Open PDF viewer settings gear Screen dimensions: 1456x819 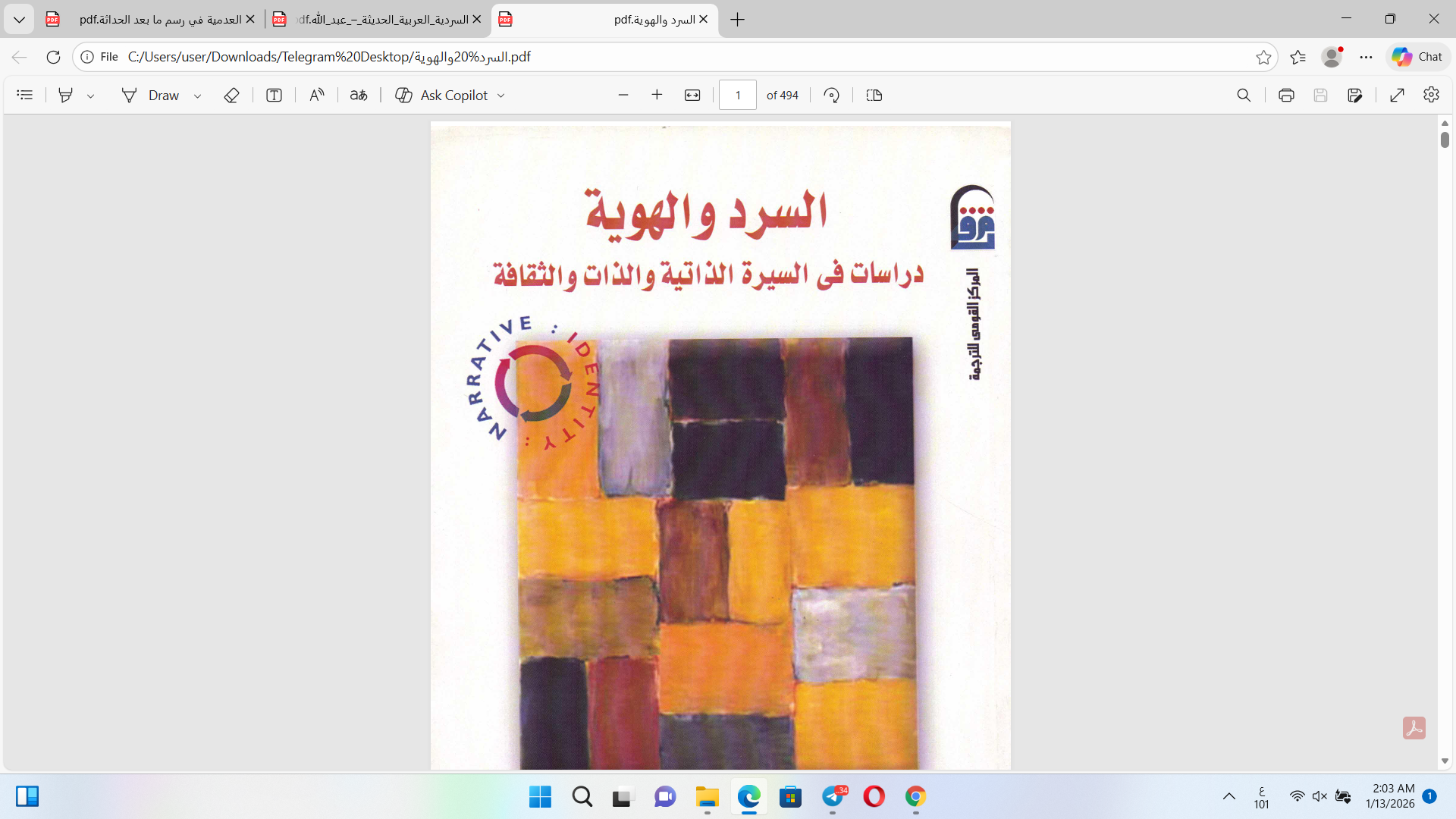(x=1431, y=95)
